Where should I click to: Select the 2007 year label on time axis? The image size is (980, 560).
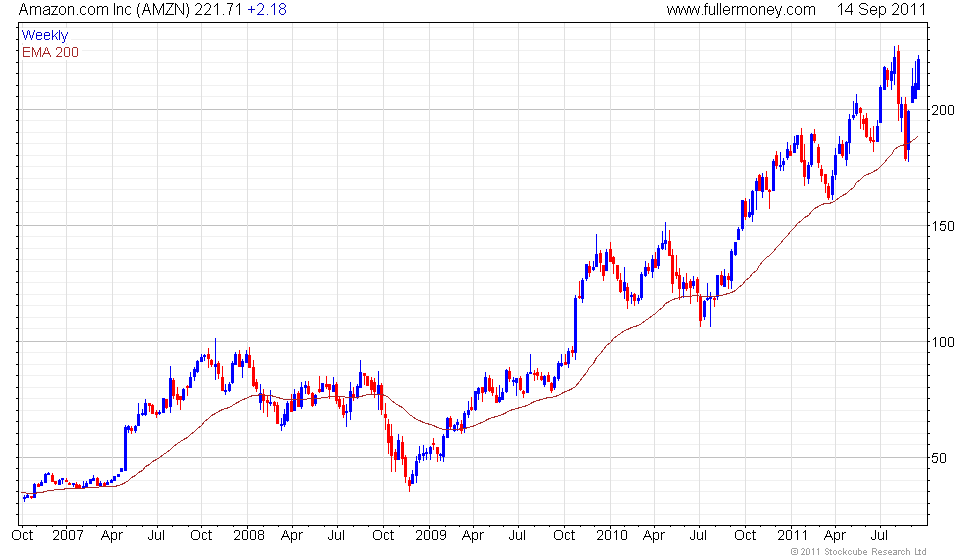pyautogui.click(x=66, y=534)
